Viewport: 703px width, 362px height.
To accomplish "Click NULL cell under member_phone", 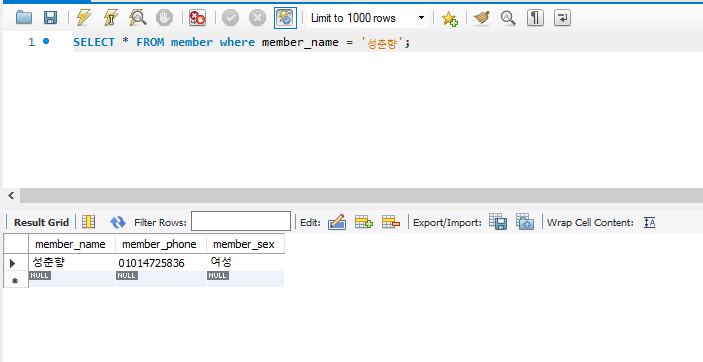I will click(x=161, y=279).
